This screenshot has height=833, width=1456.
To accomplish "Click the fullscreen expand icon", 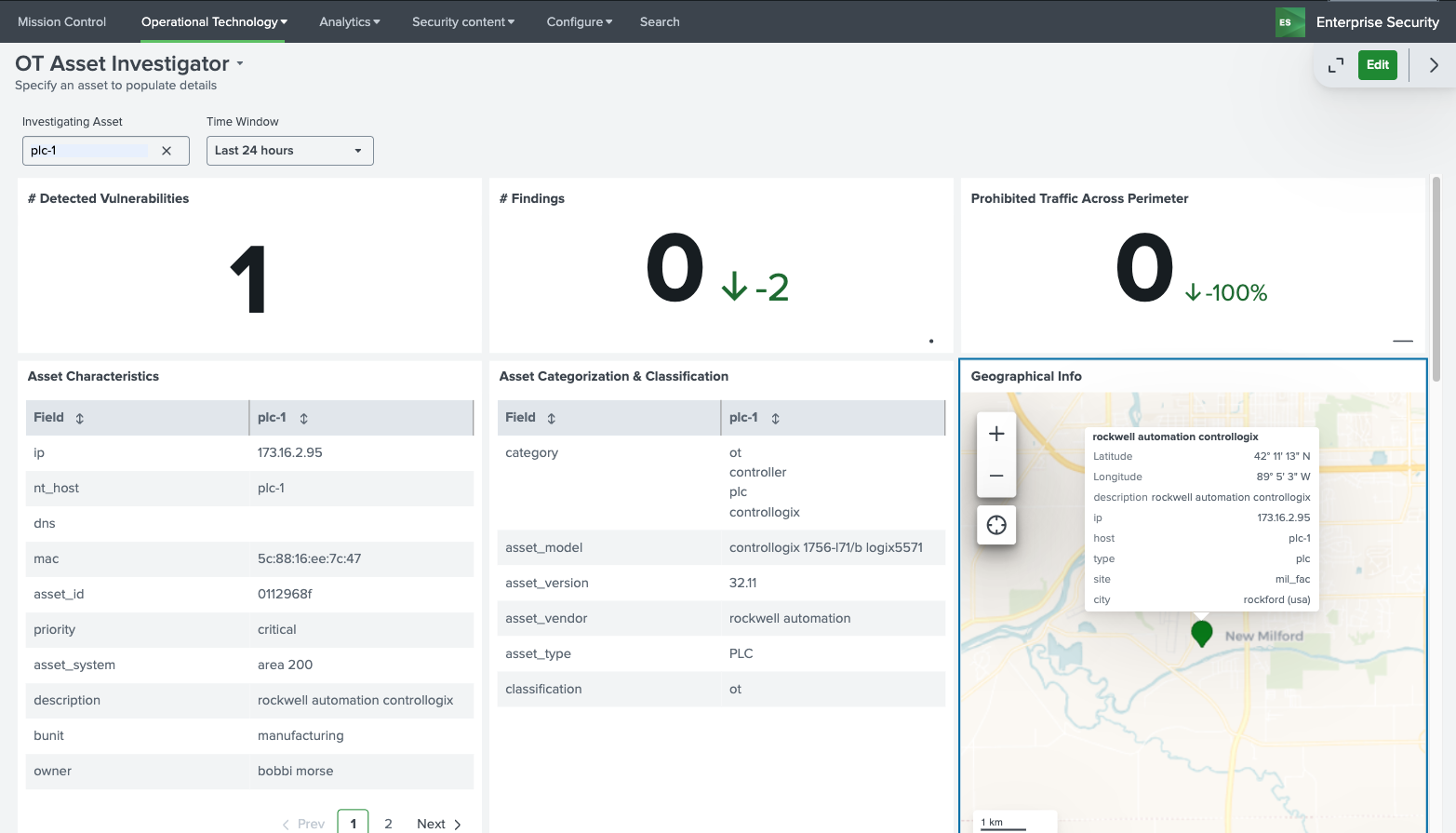I will click(1336, 65).
